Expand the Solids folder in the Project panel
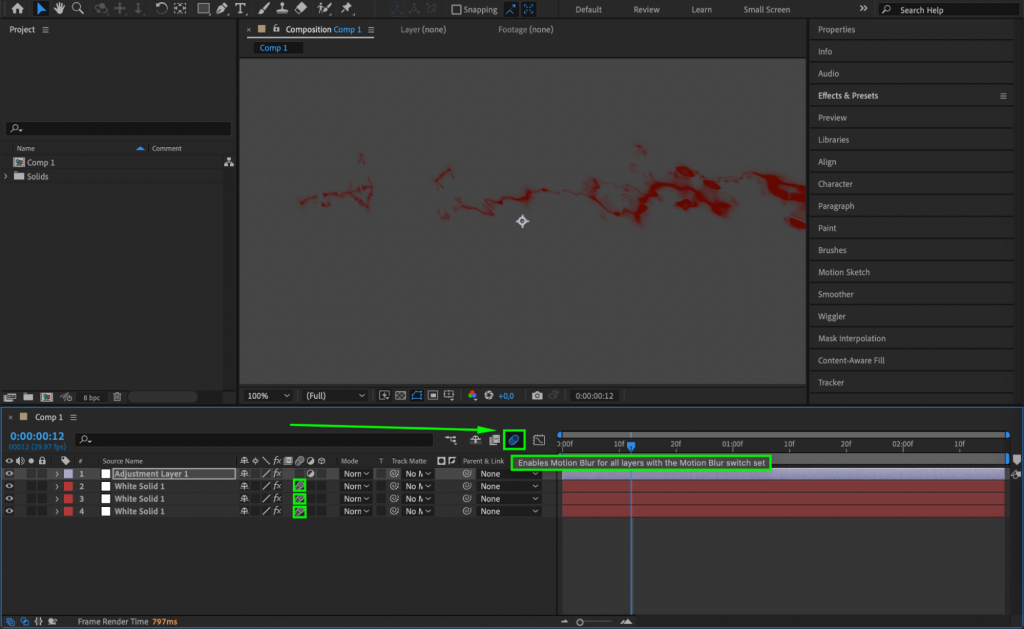The width and height of the screenshot is (1024, 629). [7, 176]
